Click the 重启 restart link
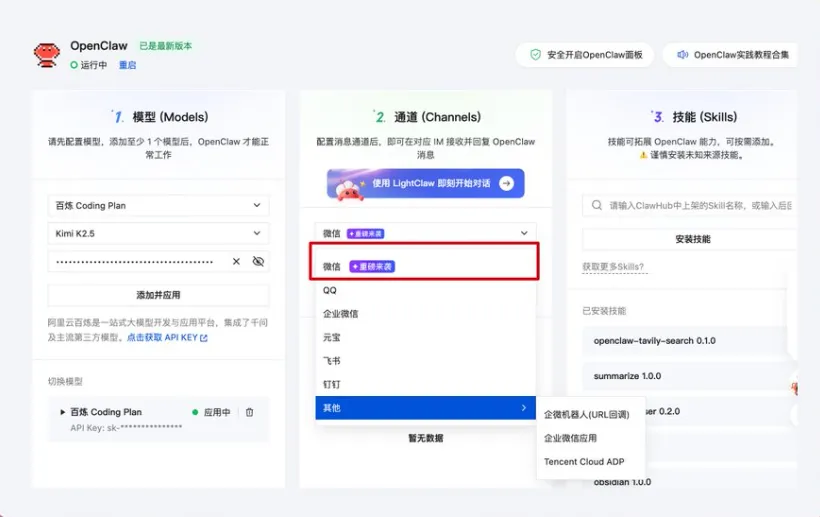 click(127, 65)
